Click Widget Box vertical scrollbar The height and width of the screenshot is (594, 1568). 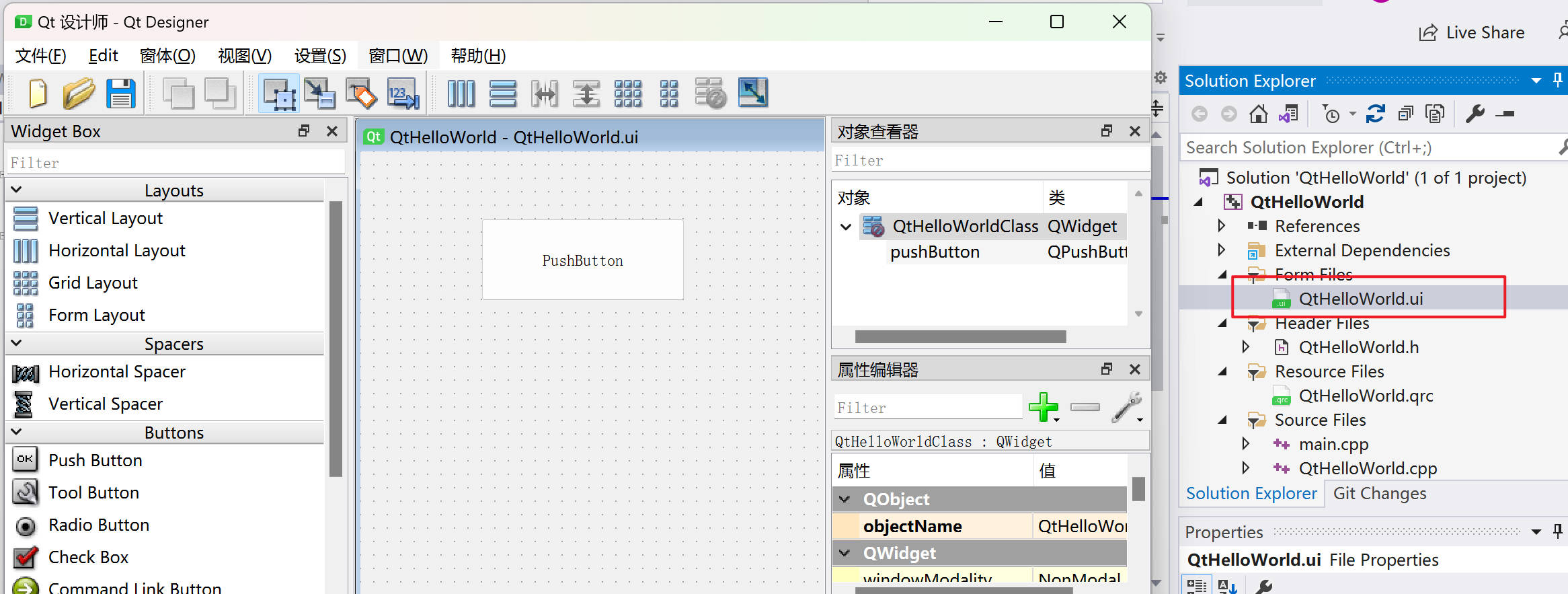coord(336,338)
